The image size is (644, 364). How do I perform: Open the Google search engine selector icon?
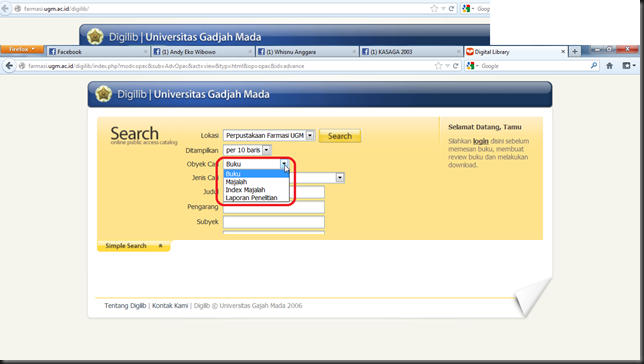[x=472, y=66]
